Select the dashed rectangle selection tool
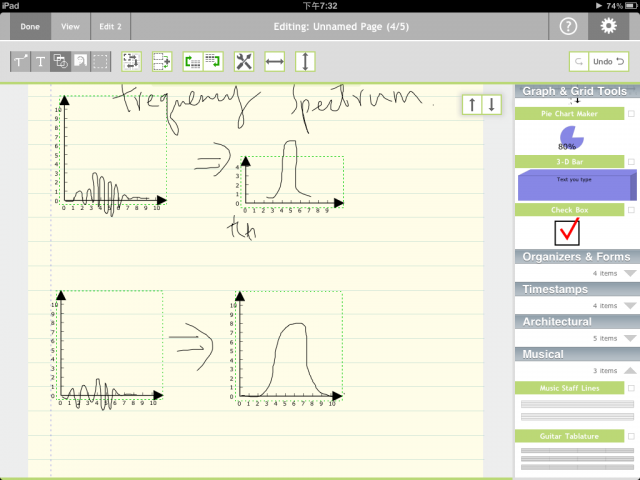Viewport: 640px width, 480px height. (x=100, y=62)
